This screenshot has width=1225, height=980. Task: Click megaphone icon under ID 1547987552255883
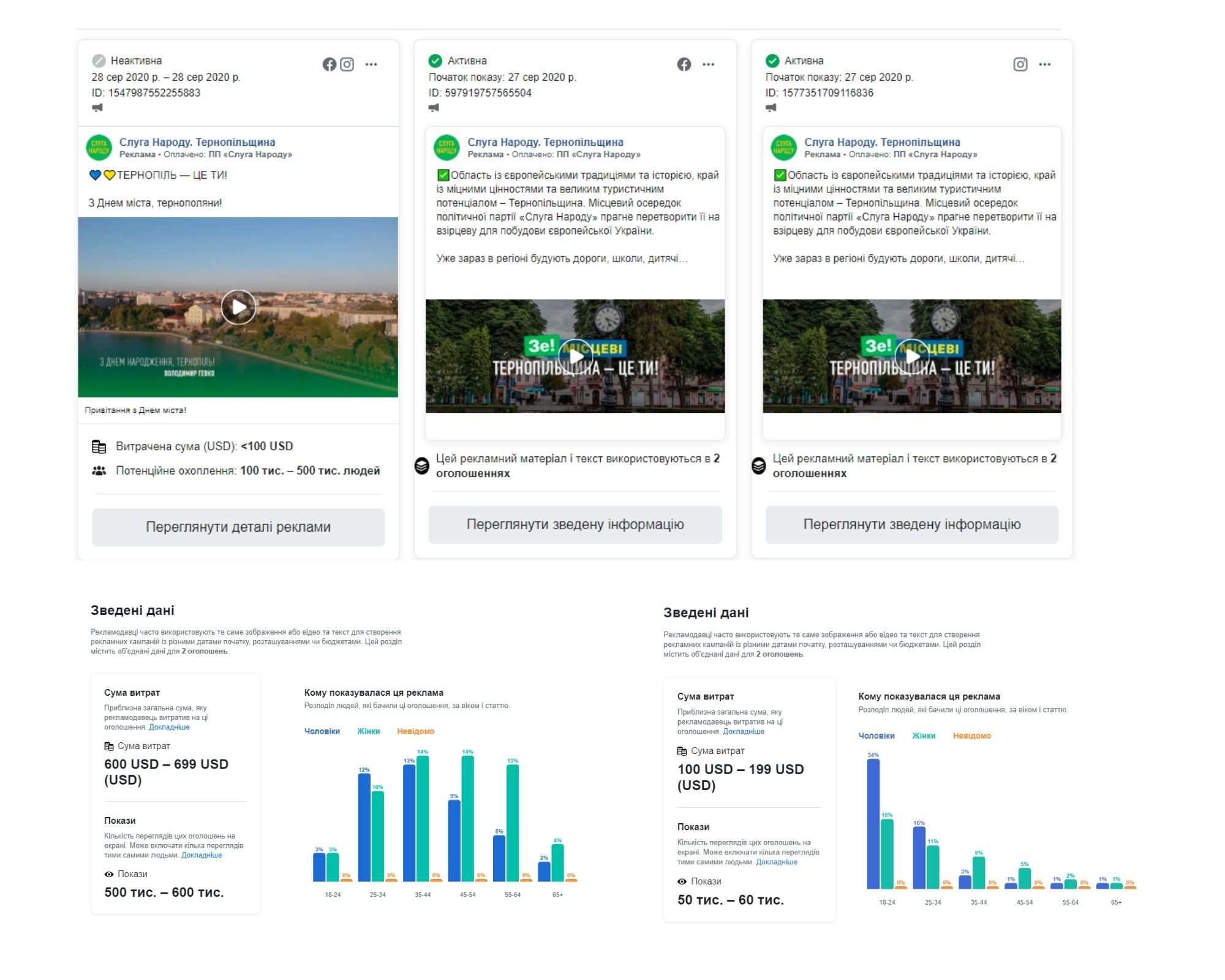click(x=97, y=108)
